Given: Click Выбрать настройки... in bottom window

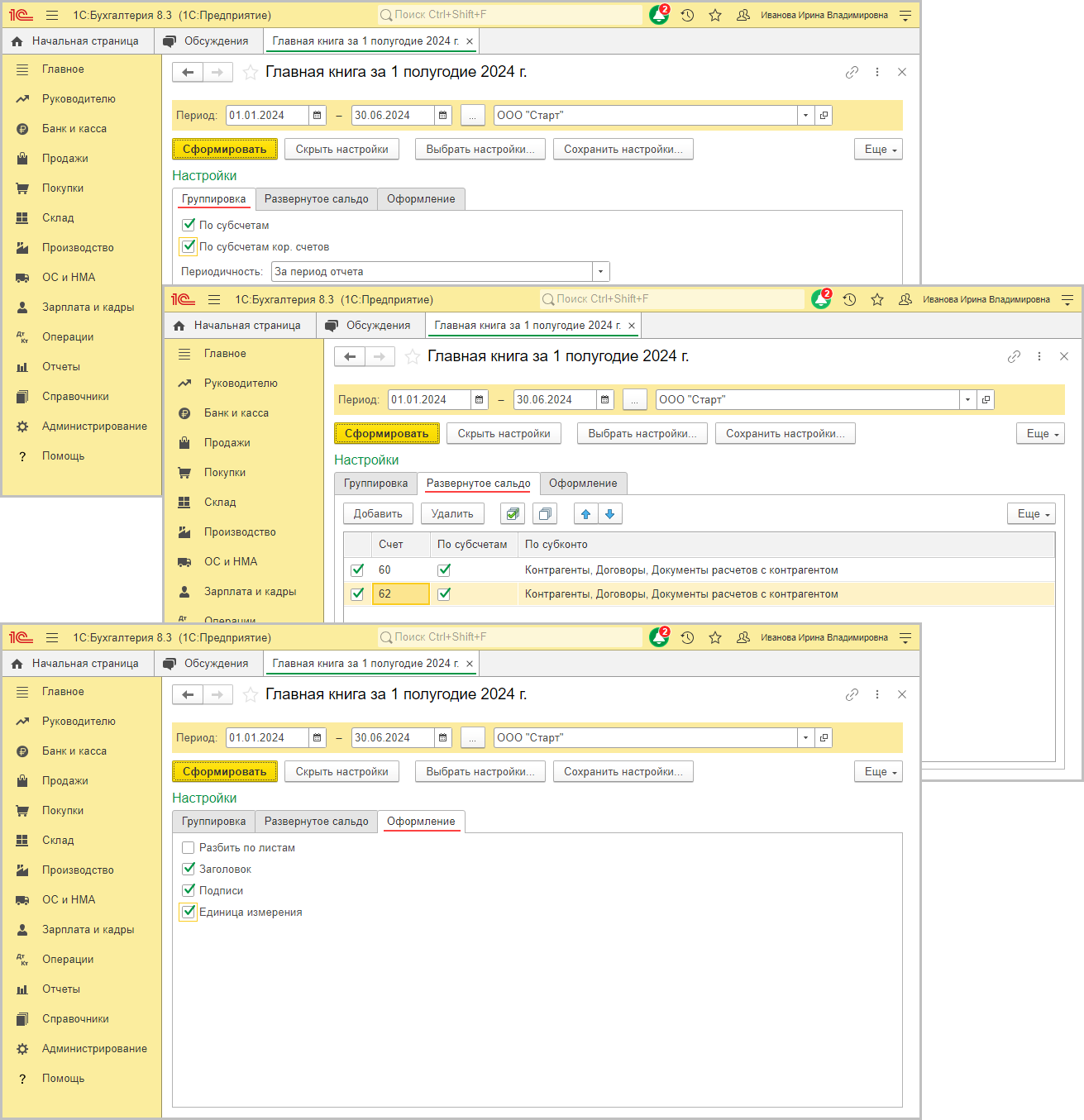Looking at the screenshot, I should (x=480, y=772).
